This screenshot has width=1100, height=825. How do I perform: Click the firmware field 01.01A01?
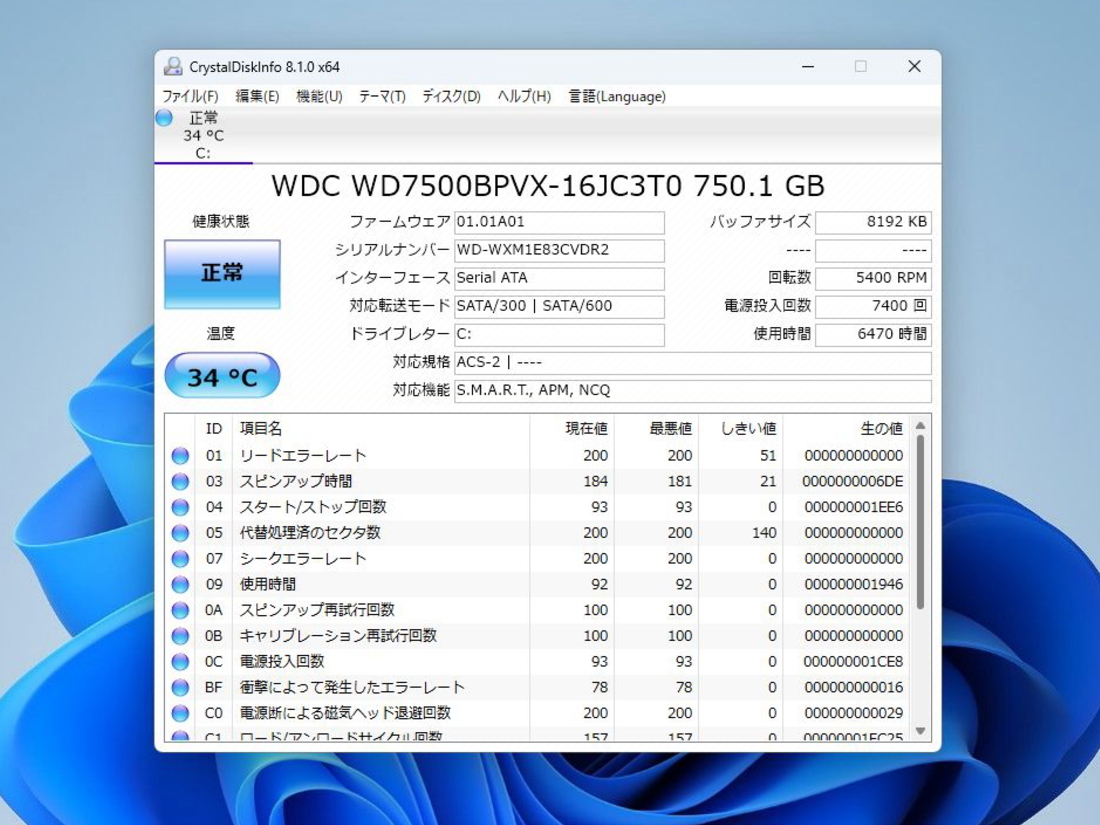(x=559, y=222)
